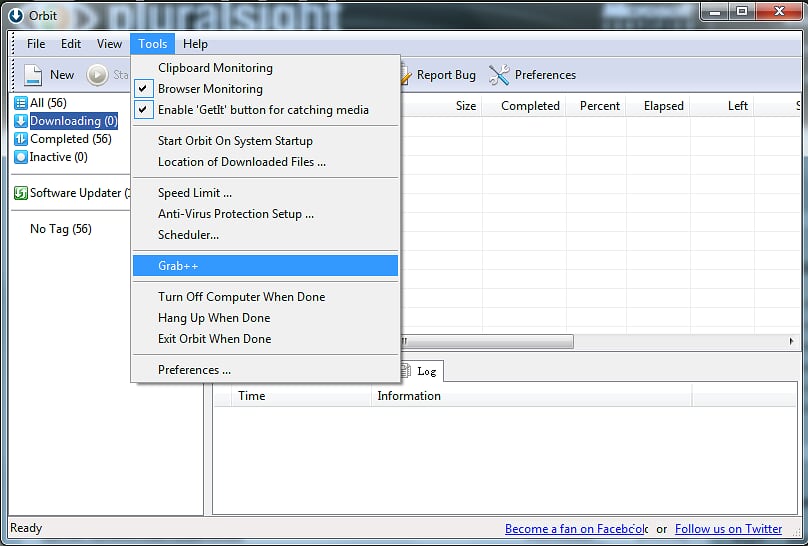This screenshot has height=546, width=808.
Task: Maximize the Orbit window
Action: 742,12
